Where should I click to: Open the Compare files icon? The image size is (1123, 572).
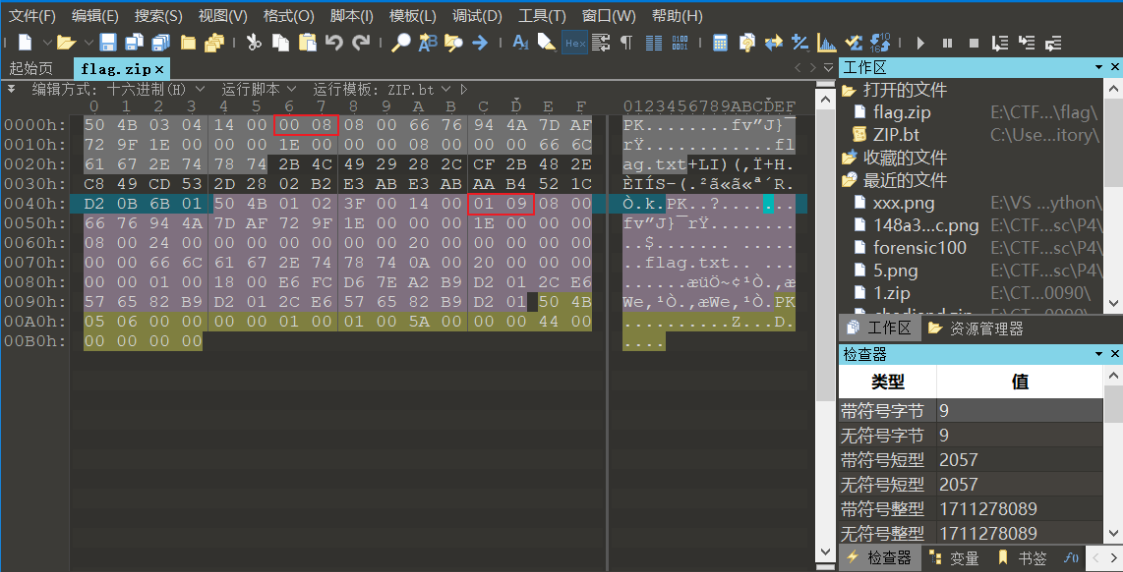coord(747,43)
